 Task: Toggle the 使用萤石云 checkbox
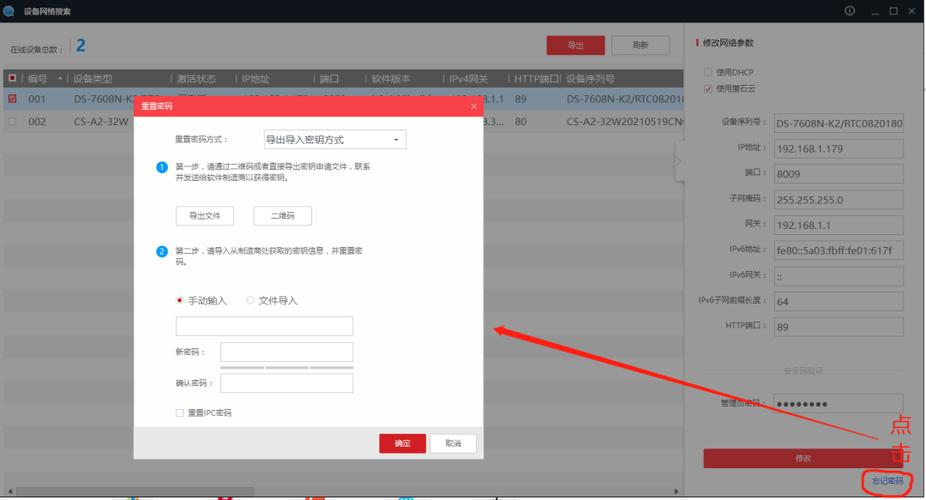[x=707, y=89]
